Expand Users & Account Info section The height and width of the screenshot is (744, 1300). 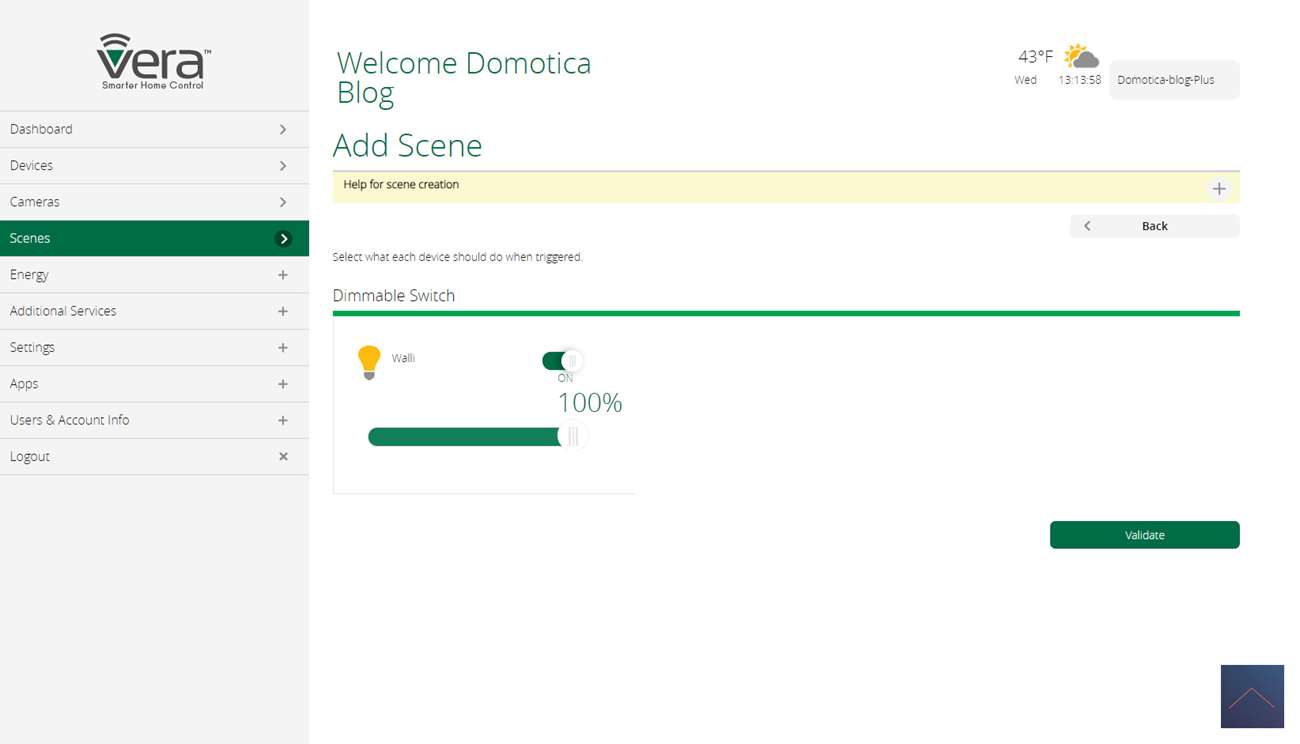click(283, 421)
